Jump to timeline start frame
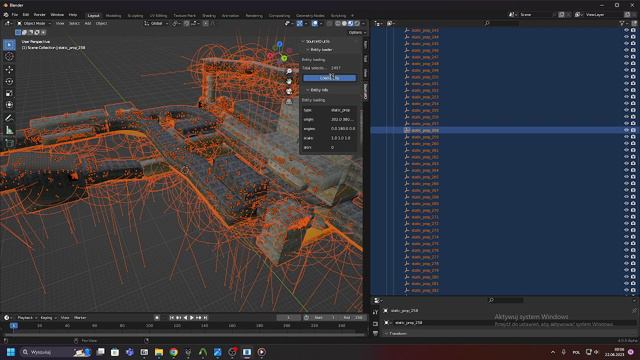Image resolution: width=640 pixels, height=360 pixels. pyautogui.click(x=172, y=318)
